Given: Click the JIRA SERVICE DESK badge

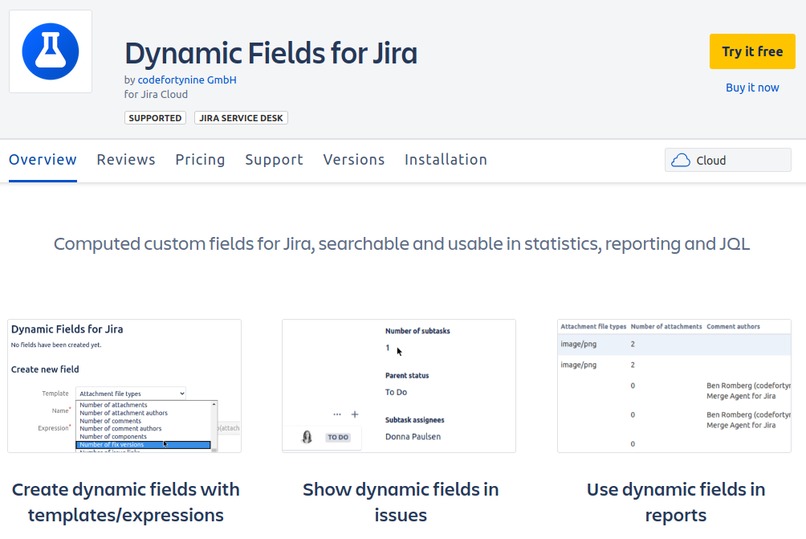Looking at the screenshot, I should [241, 118].
